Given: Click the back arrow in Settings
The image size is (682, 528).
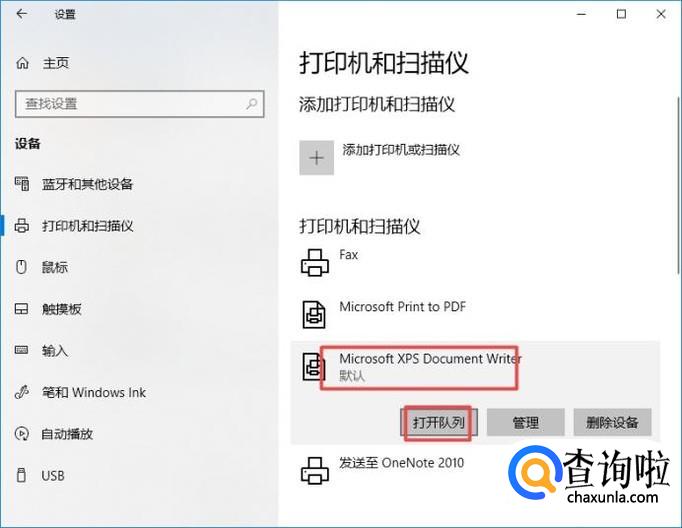Looking at the screenshot, I should 21,14.
